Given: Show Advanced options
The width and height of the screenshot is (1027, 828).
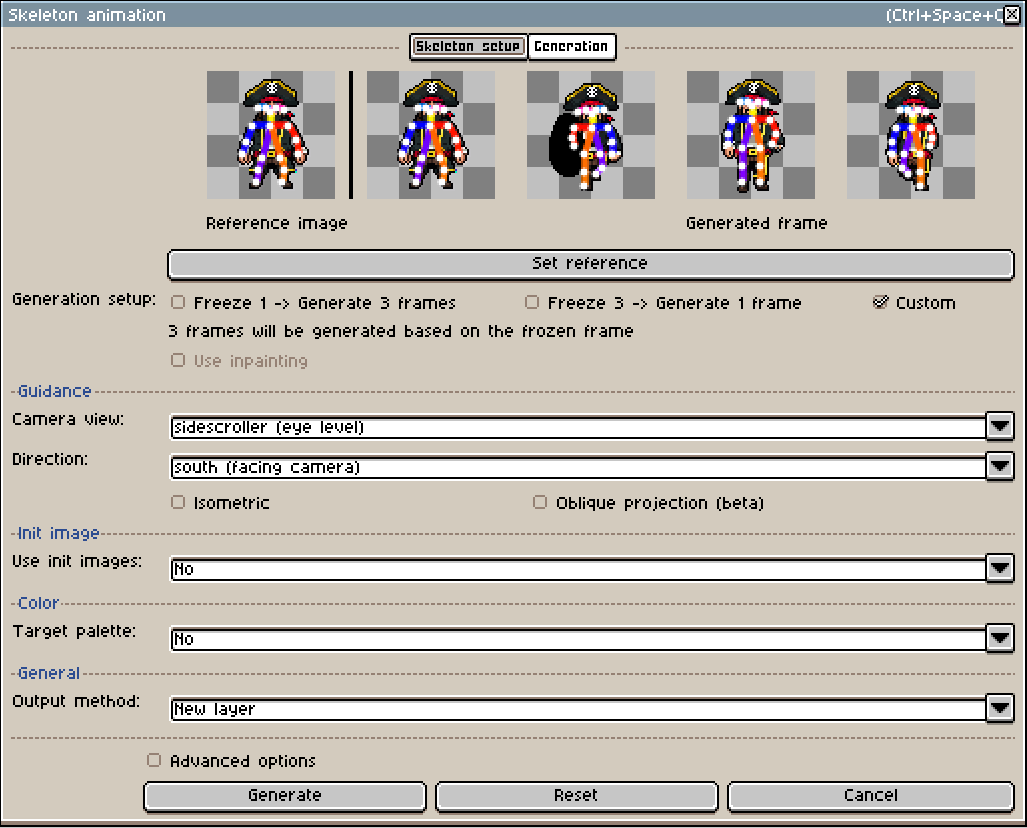Looking at the screenshot, I should pos(153,760).
